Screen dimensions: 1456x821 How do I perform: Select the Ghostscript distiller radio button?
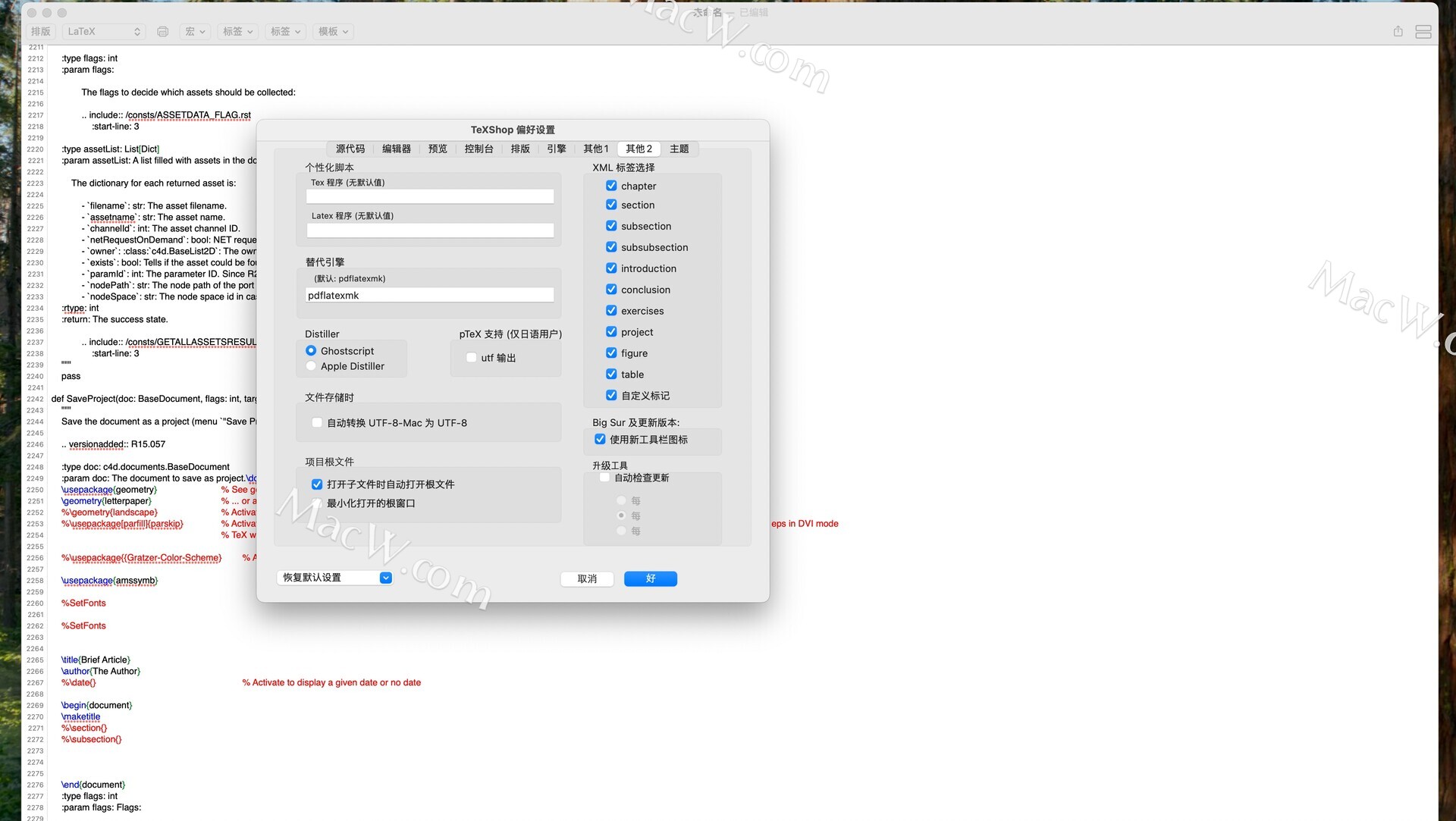(311, 351)
